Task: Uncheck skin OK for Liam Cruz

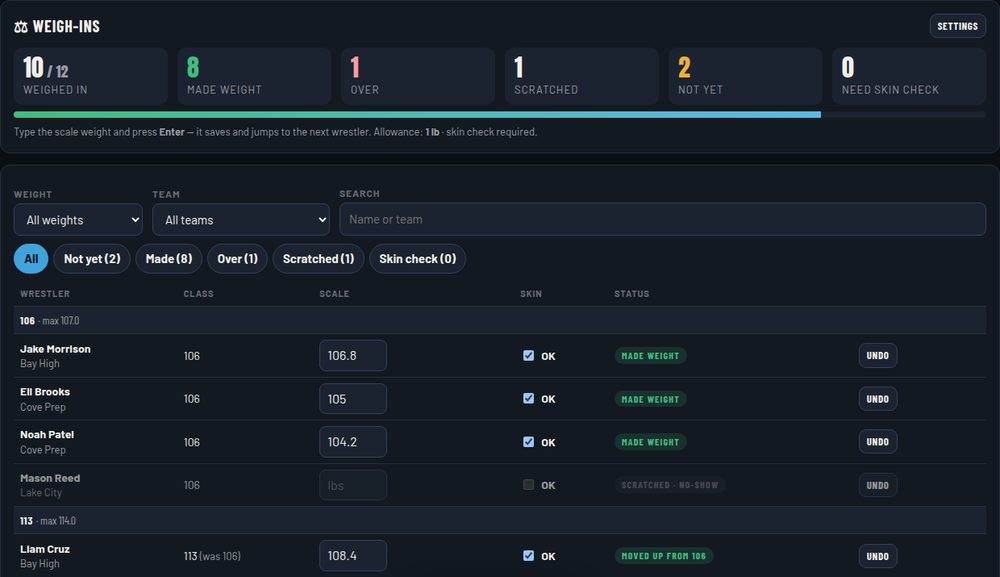Action: 528,556
